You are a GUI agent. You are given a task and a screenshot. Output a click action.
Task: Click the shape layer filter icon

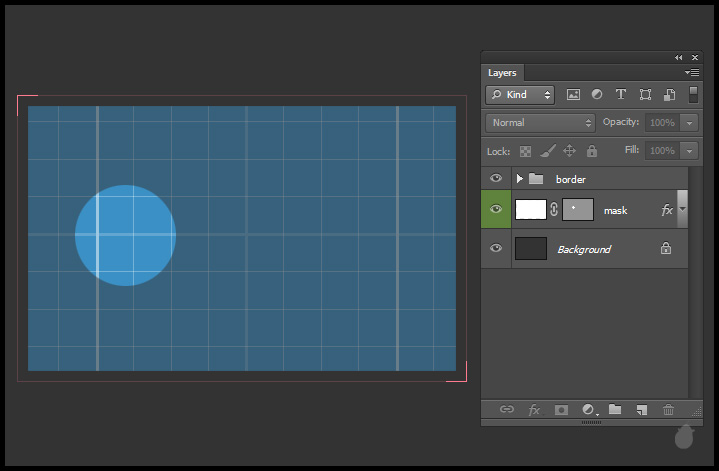[x=645, y=95]
